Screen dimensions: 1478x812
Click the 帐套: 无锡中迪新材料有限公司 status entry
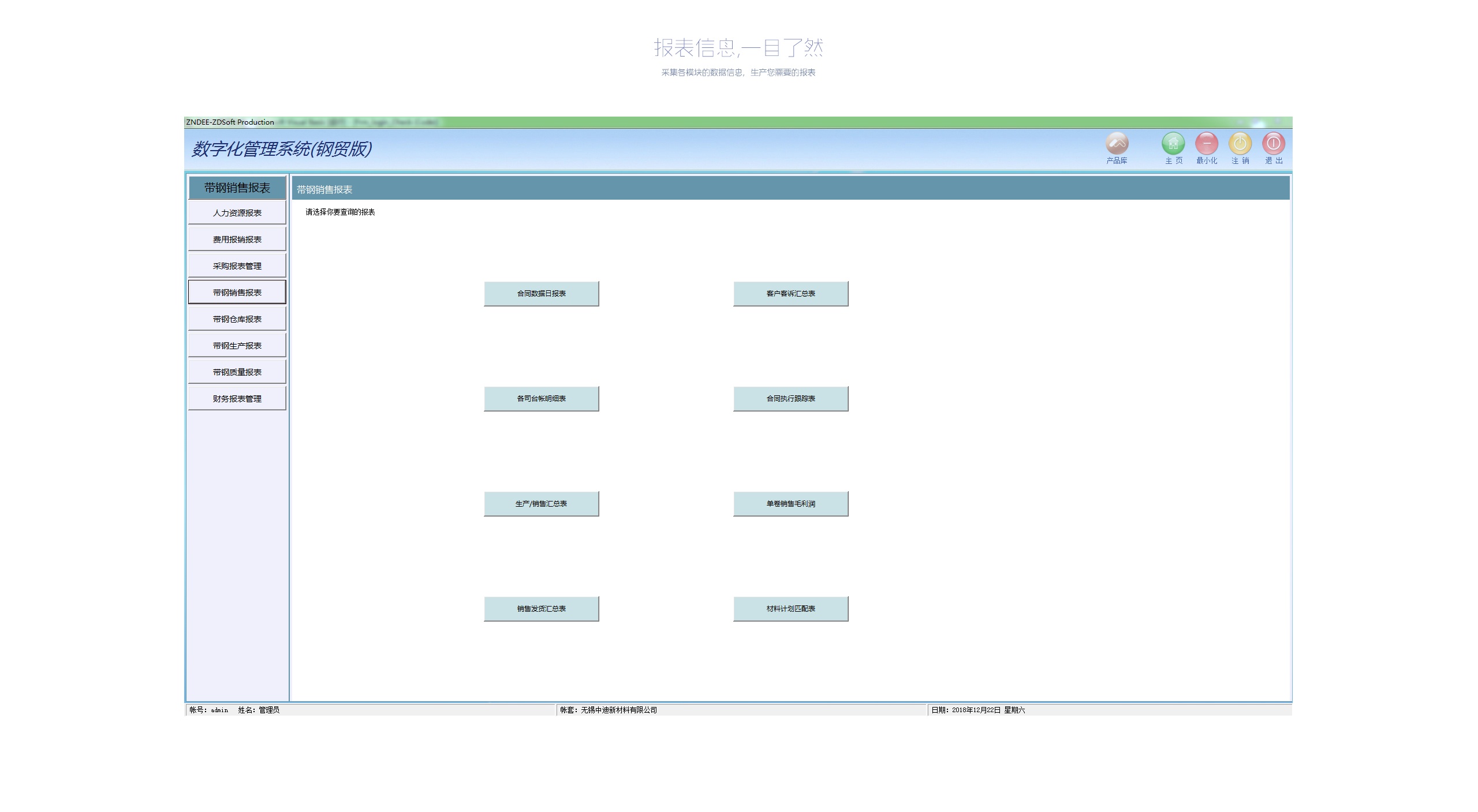(x=609, y=710)
